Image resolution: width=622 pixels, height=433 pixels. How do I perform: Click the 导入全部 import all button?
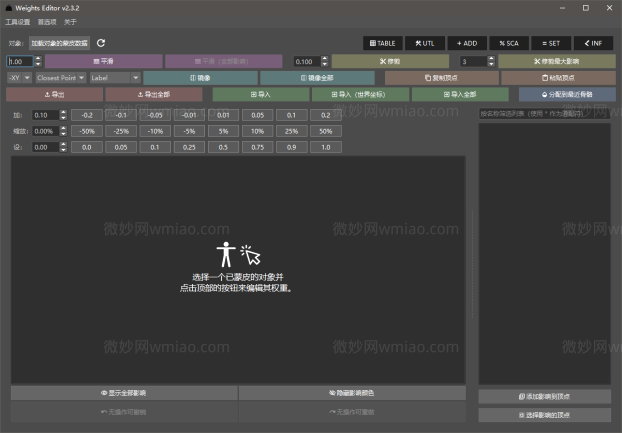tap(460, 94)
